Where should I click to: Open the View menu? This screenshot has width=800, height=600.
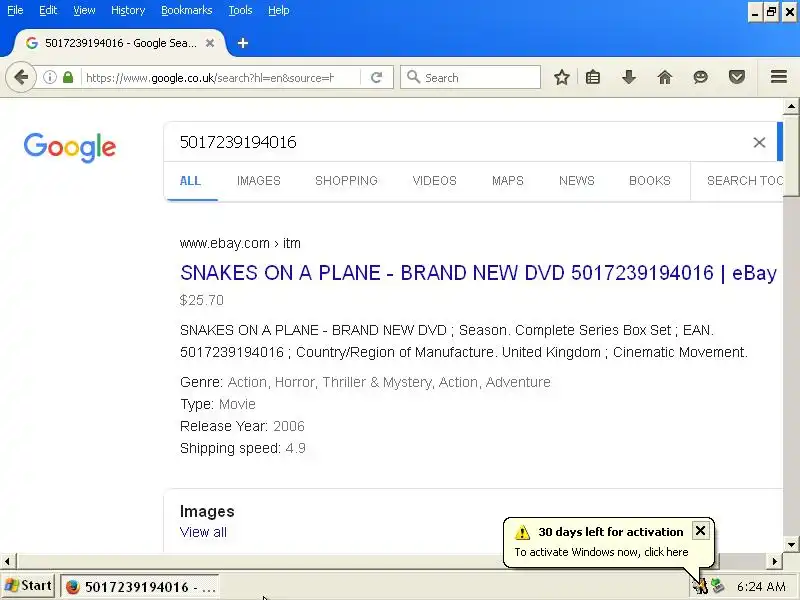pos(84,10)
